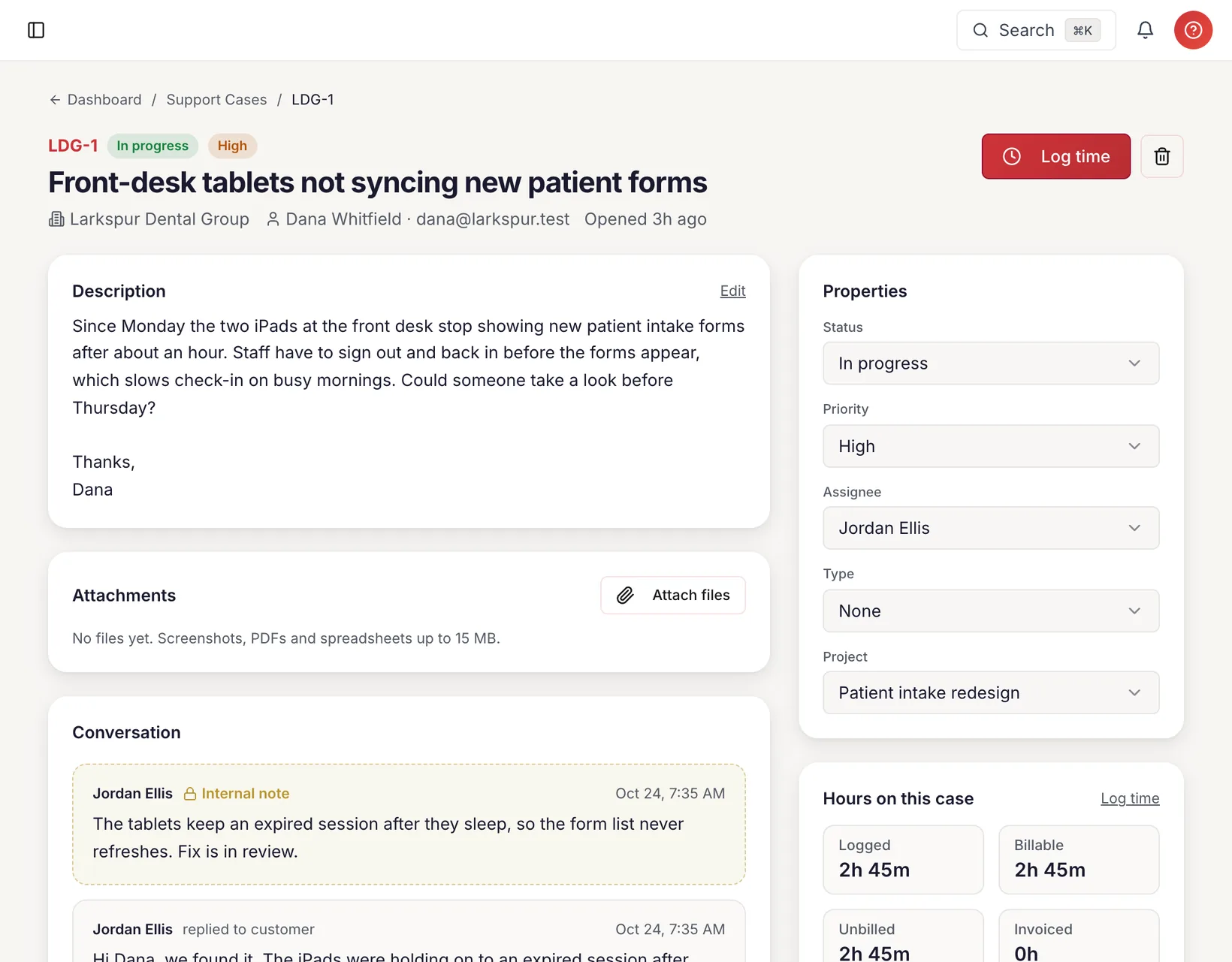Screen dimensions: 1232x962
Task: Click the clock icon in Log time button
Action: tap(1012, 156)
